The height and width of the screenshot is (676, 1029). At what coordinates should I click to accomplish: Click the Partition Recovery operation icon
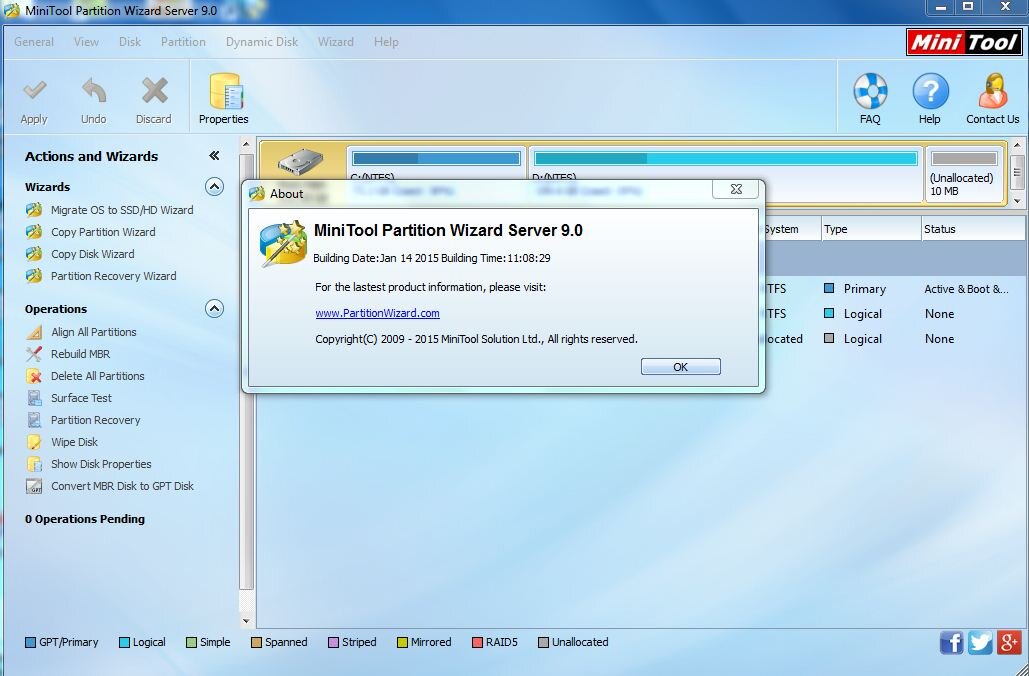click(x=33, y=420)
